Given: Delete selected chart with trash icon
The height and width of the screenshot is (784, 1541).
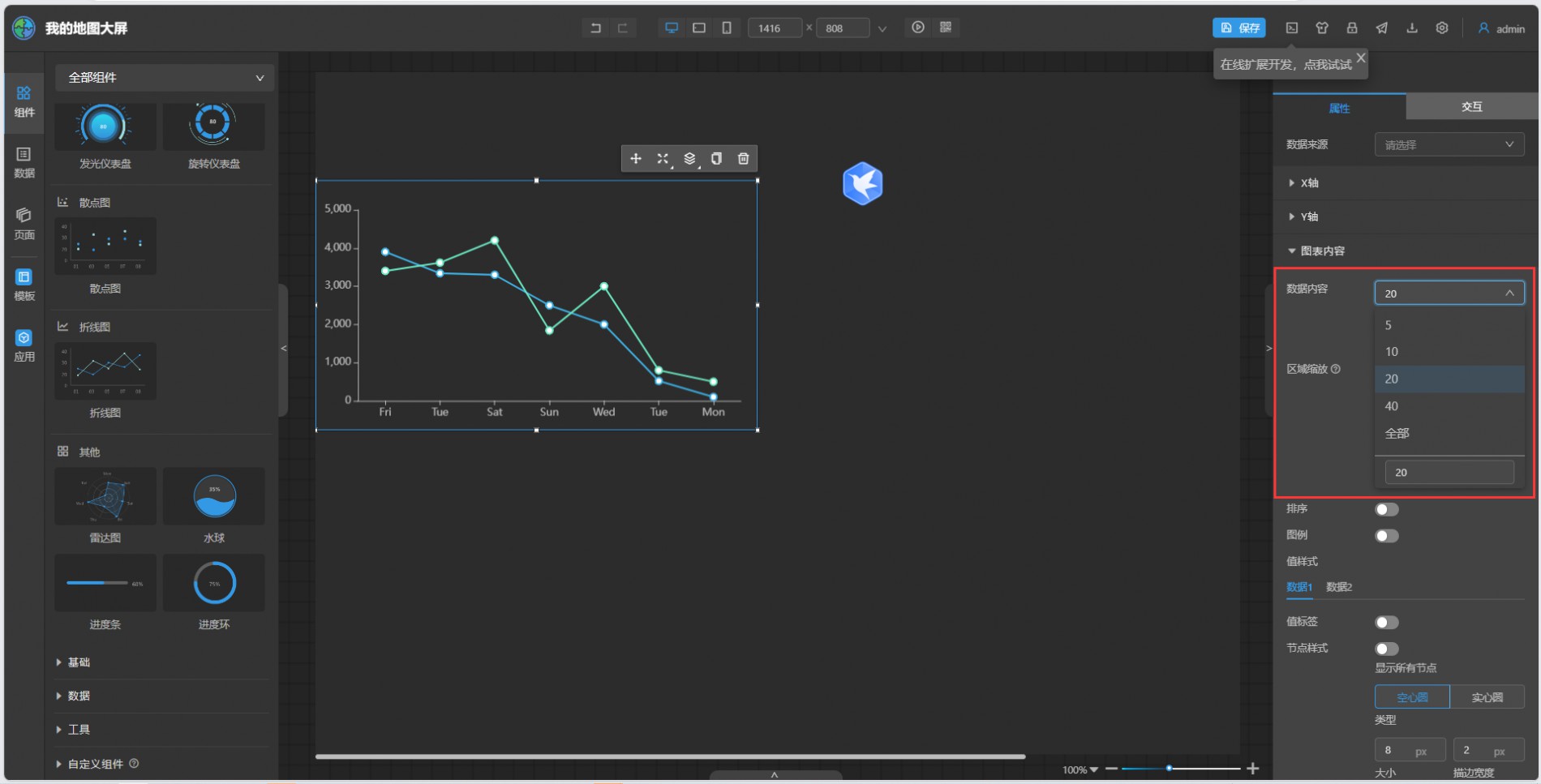Looking at the screenshot, I should 743,159.
